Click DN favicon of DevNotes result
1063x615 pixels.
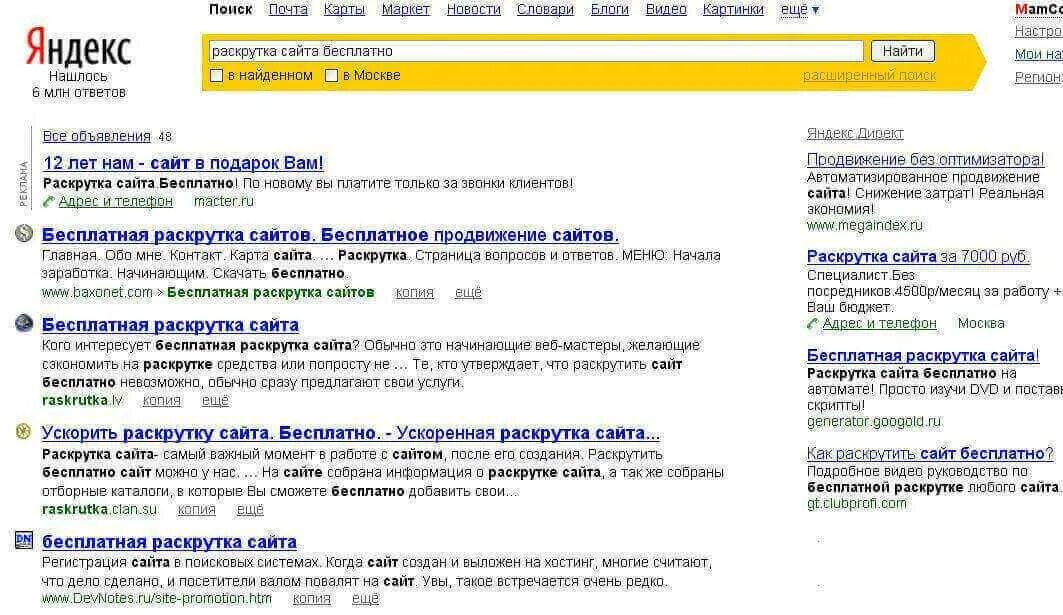click(24, 540)
